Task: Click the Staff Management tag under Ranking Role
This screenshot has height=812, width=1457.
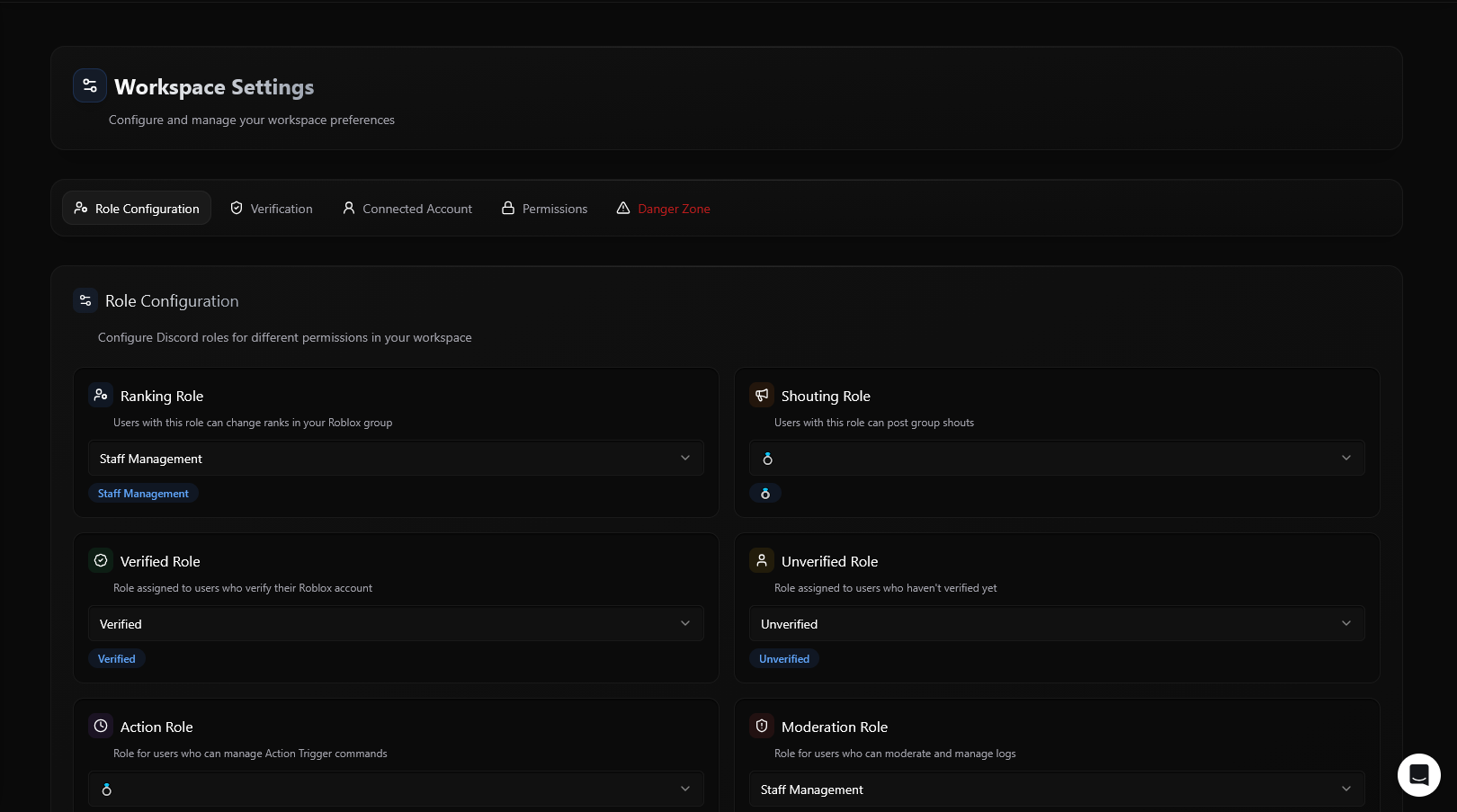Action: (143, 494)
